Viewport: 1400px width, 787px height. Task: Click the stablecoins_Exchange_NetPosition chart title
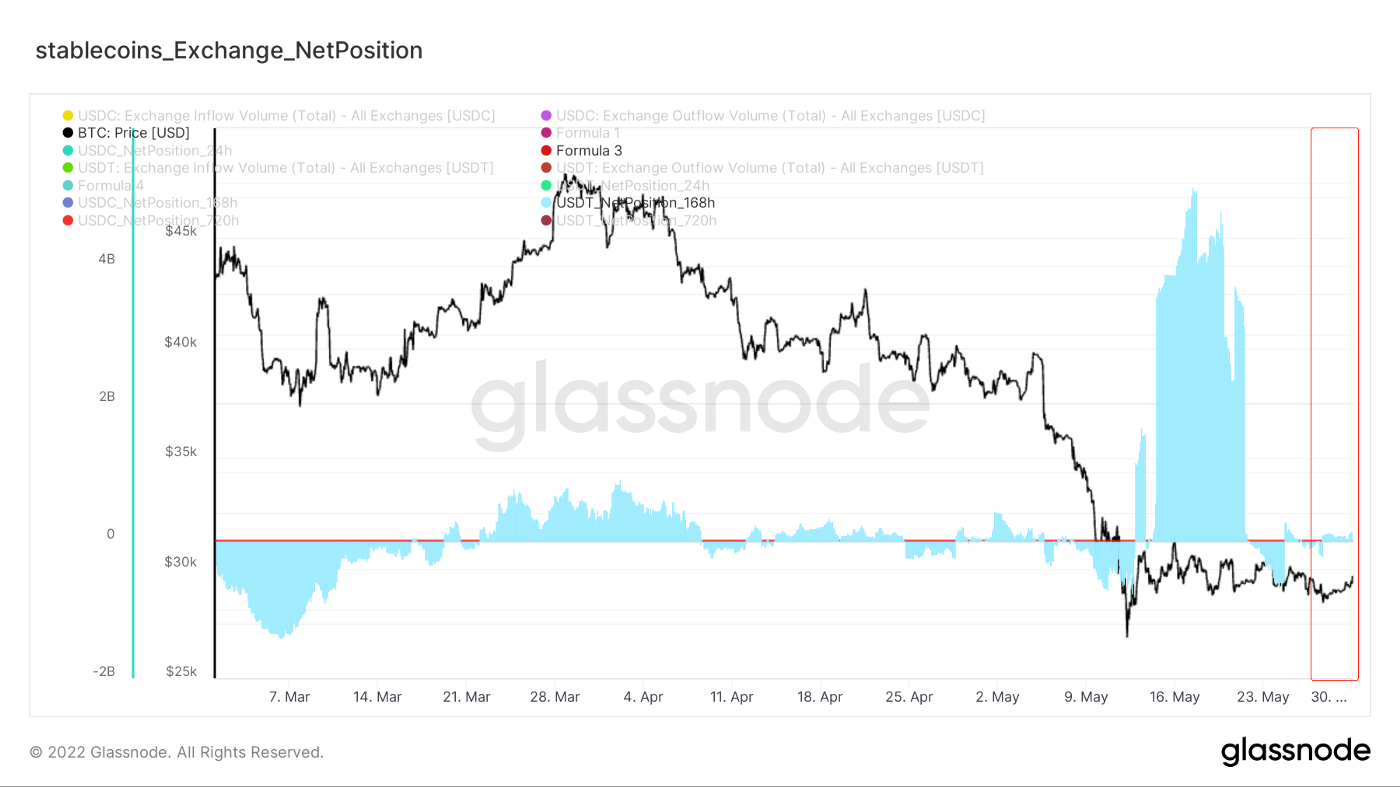pos(229,50)
